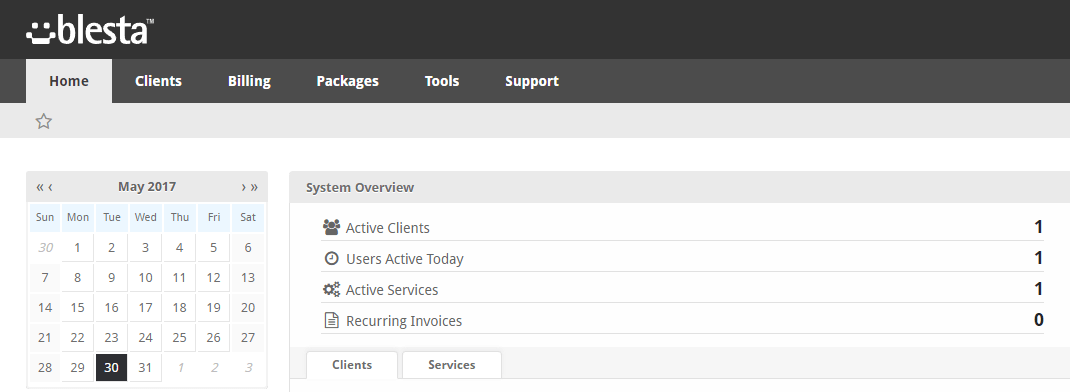Click the star favorite icon

pos(44,122)
